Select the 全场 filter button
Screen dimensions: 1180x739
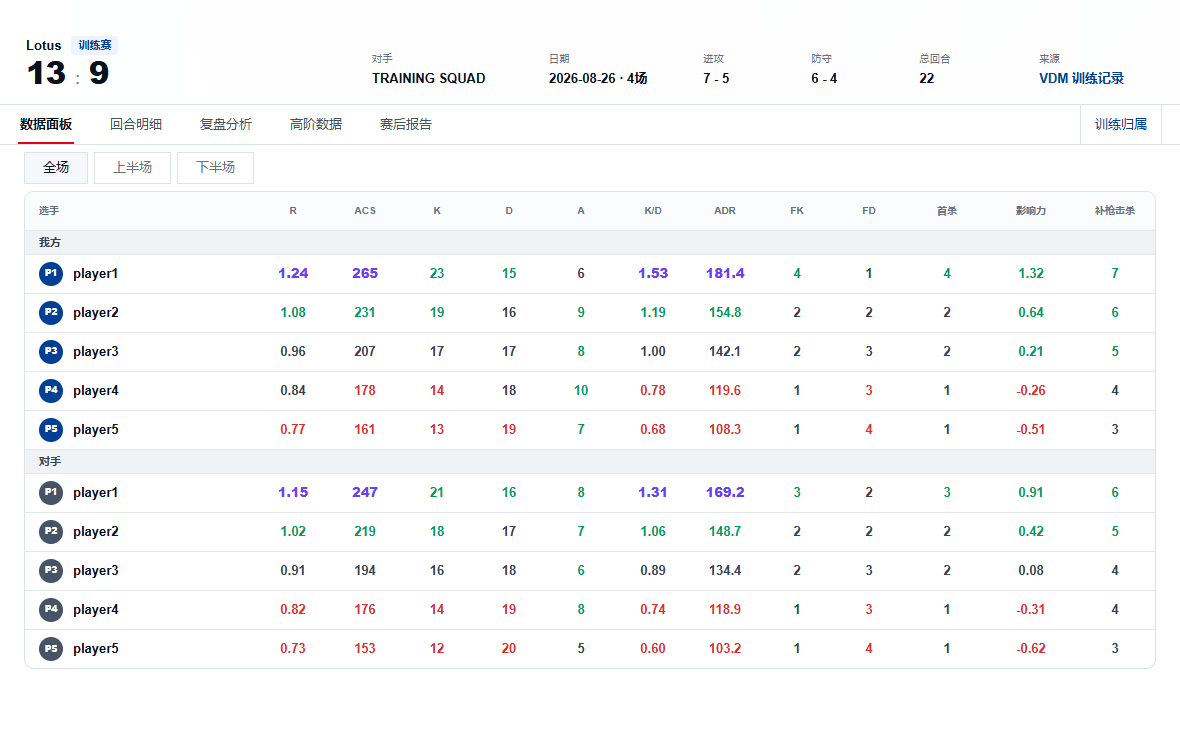pos(56,167)
